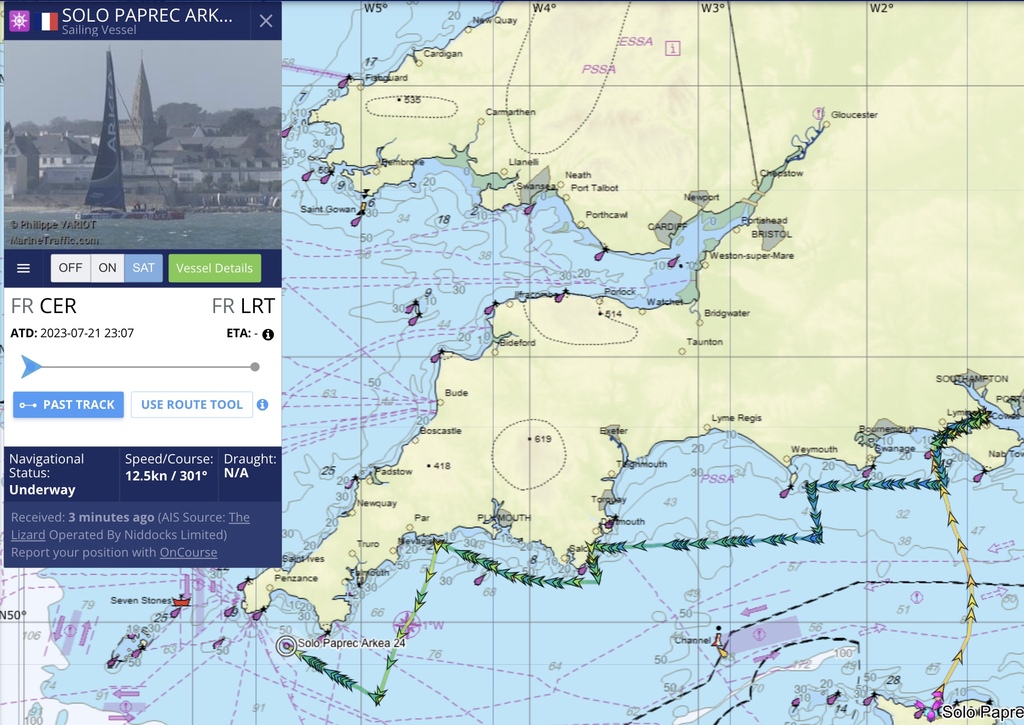Click the SOLO PAPREC ARK... panel title

147,16
